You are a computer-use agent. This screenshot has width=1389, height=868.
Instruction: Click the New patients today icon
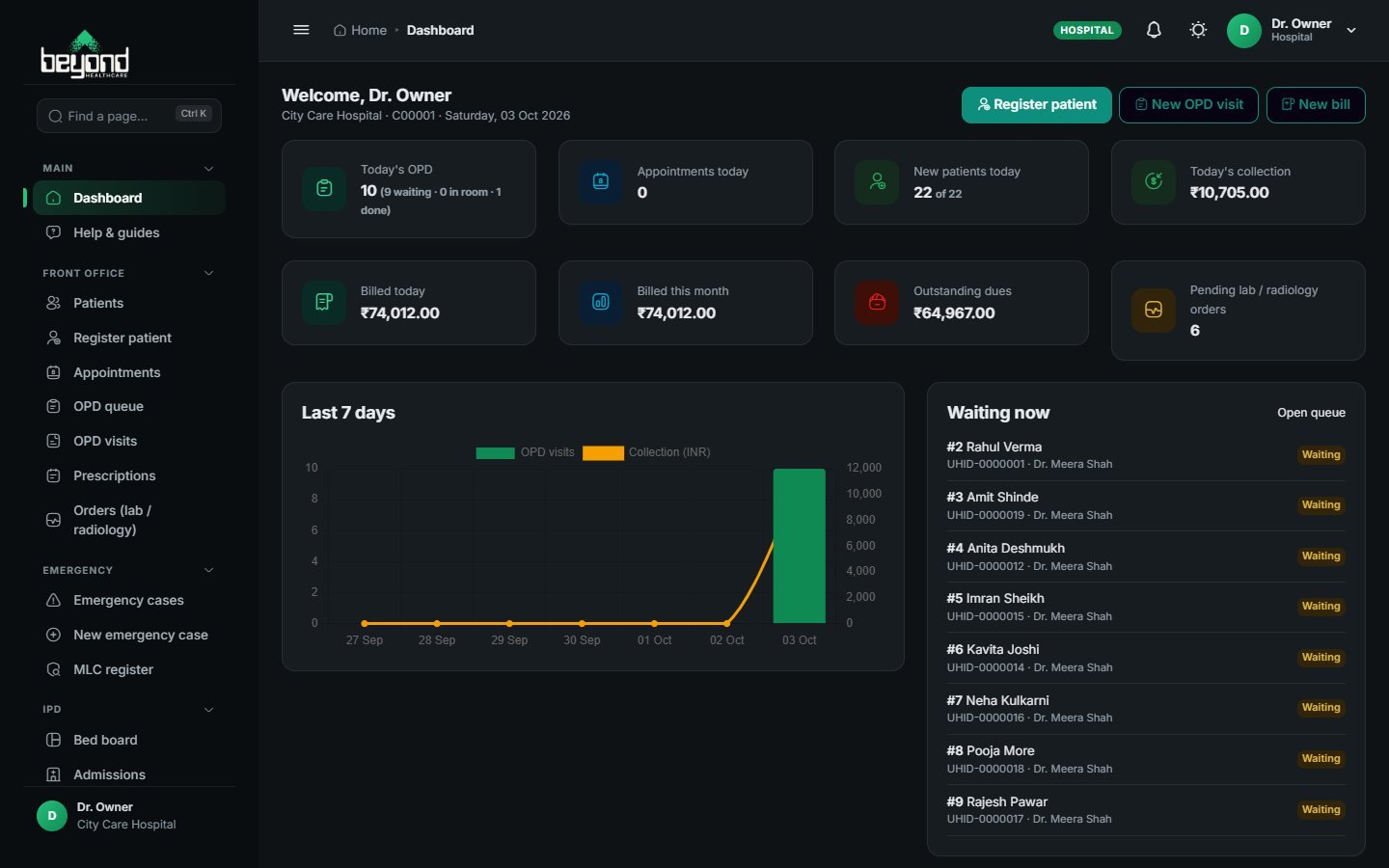pyautogui.click(x=877, y=181)
